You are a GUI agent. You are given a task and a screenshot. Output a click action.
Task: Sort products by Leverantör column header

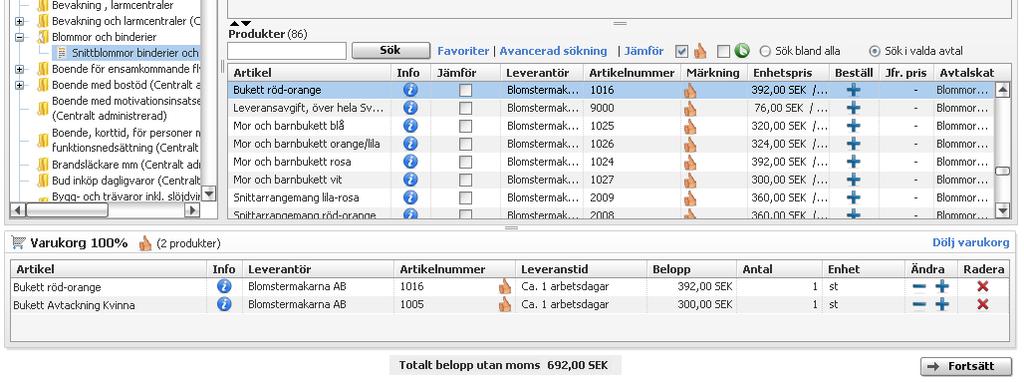541,72
